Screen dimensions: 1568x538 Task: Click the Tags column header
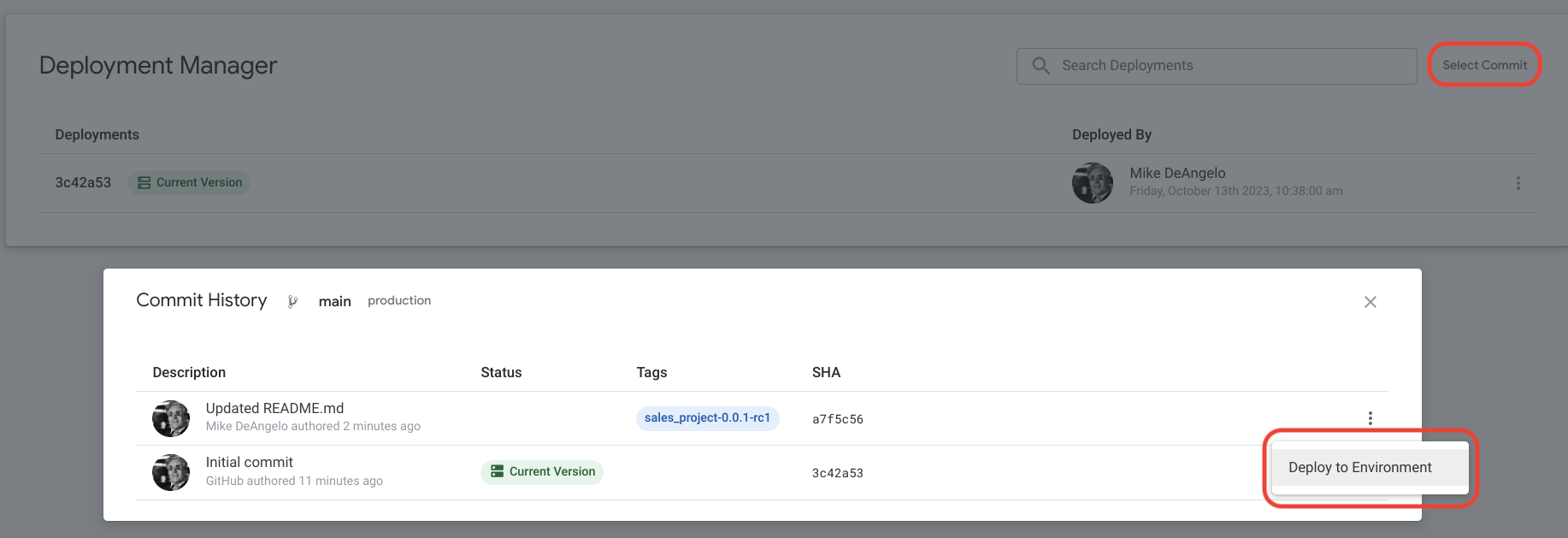651,373
